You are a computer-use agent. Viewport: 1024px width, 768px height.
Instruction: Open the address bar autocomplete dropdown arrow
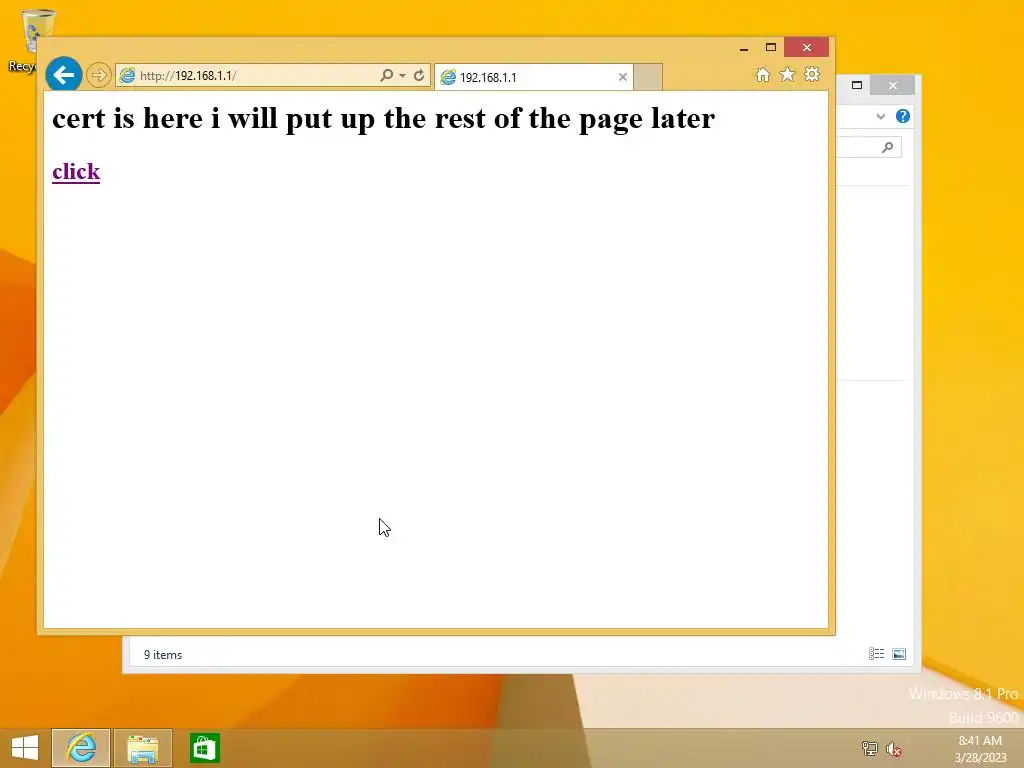point(402,76)
